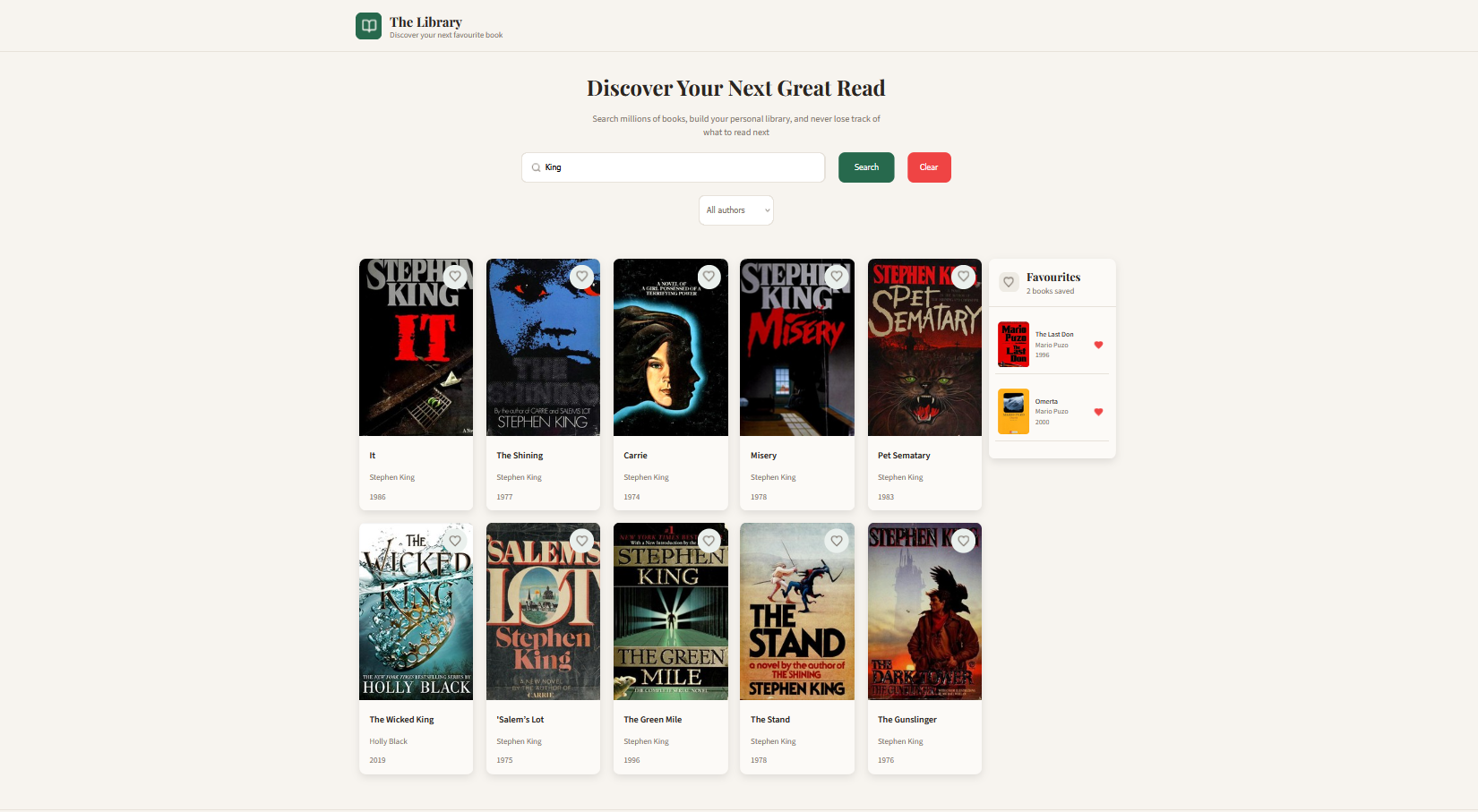The width and height of the screenshot is (1478, 812).
Task: Favourite Misery with heart icon
Action: coord(837,277)
